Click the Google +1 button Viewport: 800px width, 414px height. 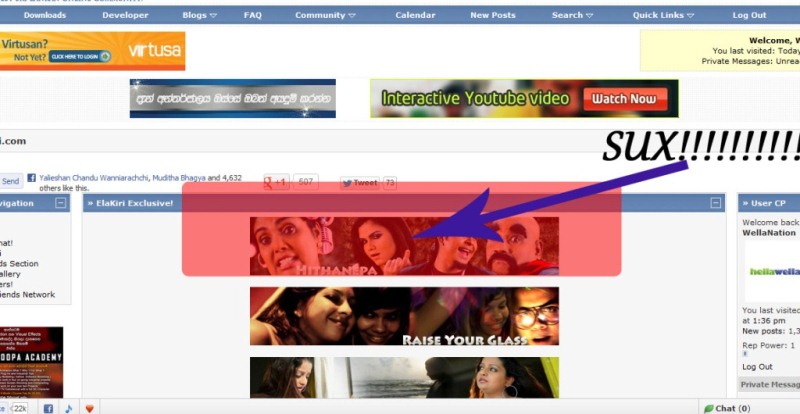pyautogui.click(x=277, y=182)
